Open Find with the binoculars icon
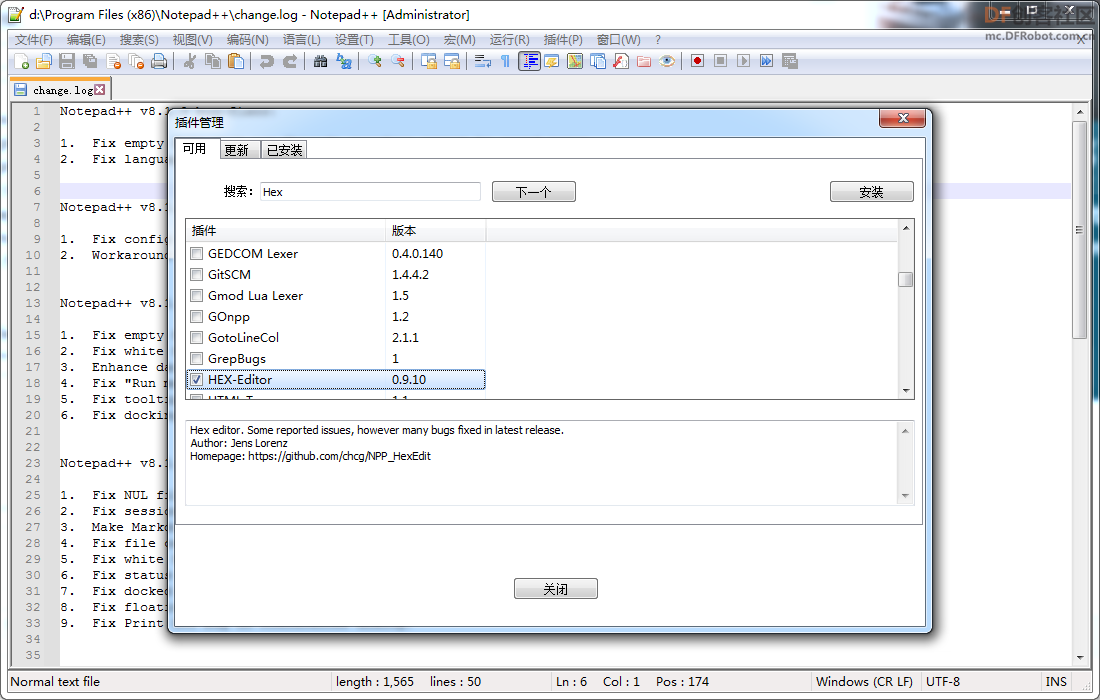Screen dimensions: 1100x700 (x=321, y=62)
